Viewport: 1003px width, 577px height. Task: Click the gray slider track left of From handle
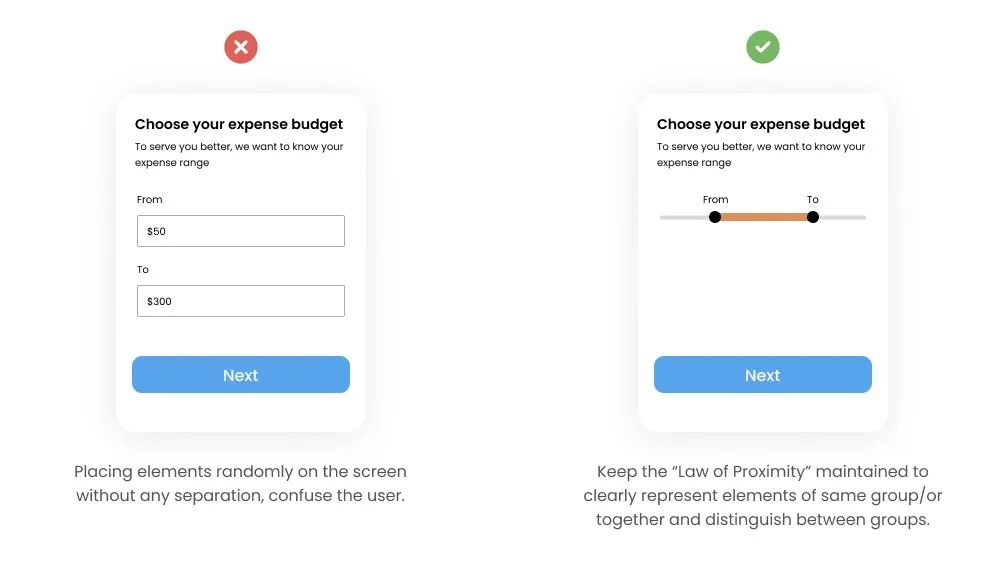click(x=684, y=217)
